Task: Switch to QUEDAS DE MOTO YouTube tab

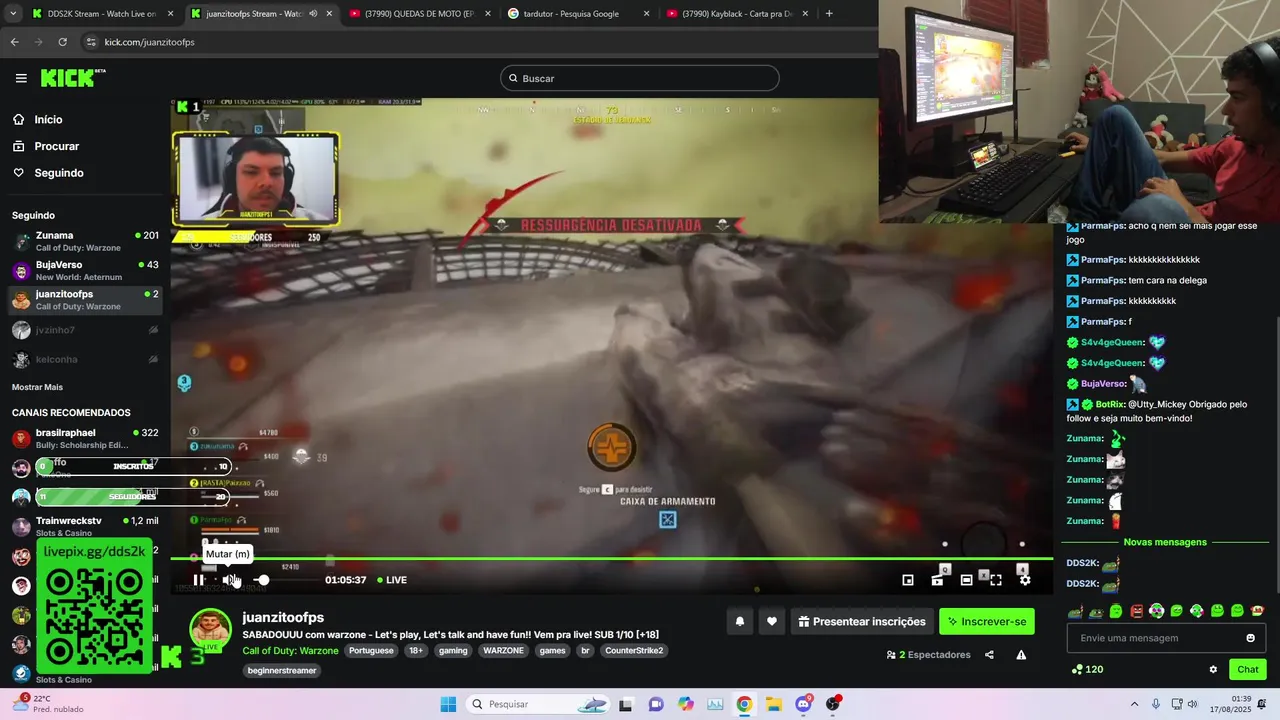Action: (420, 14)
